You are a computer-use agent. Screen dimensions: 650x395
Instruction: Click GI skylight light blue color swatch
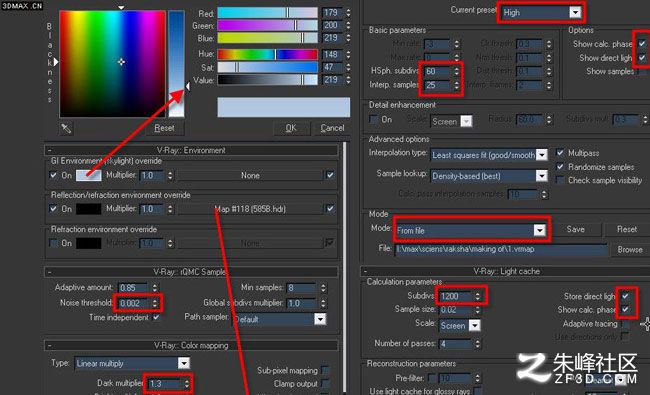click(x=88, y=175)
